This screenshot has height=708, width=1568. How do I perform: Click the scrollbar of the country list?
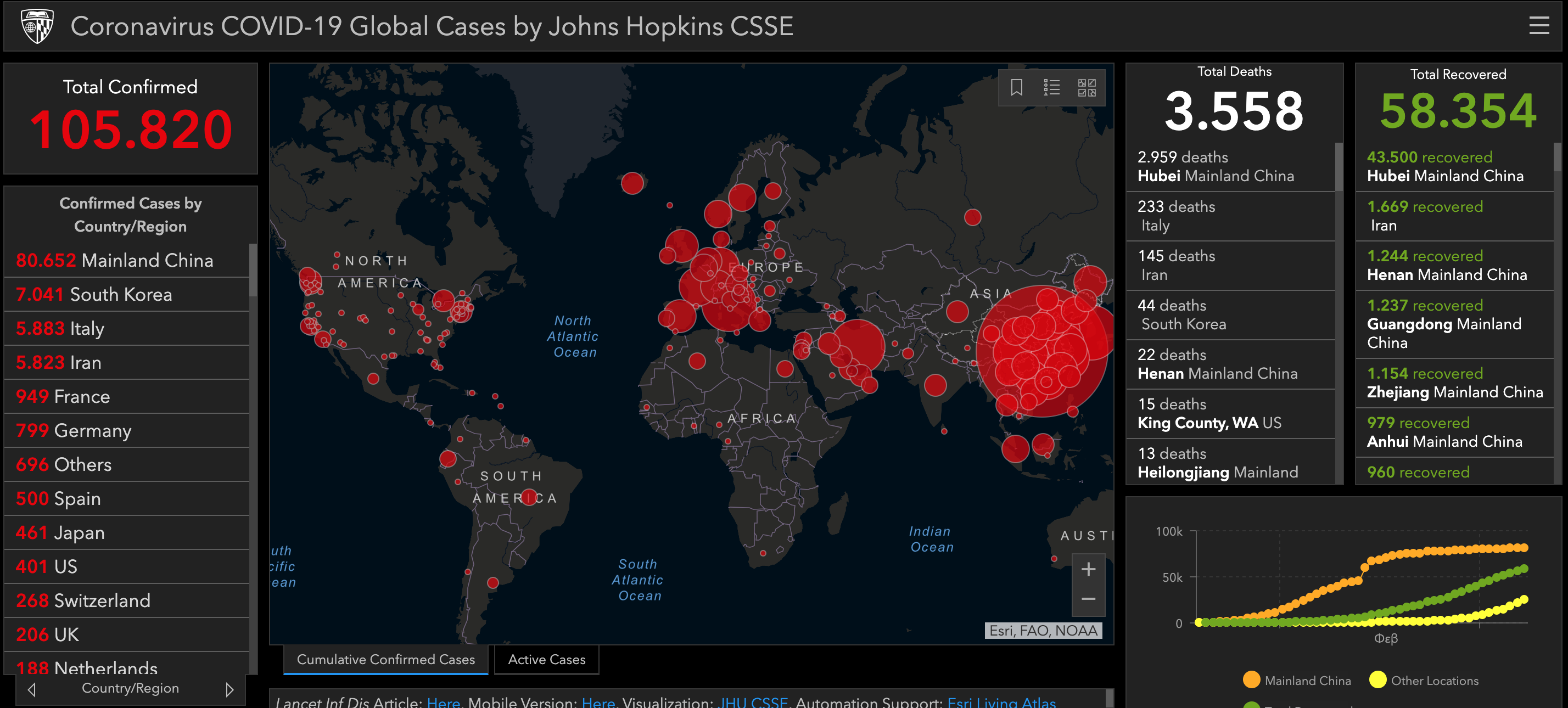pos(253,271)
